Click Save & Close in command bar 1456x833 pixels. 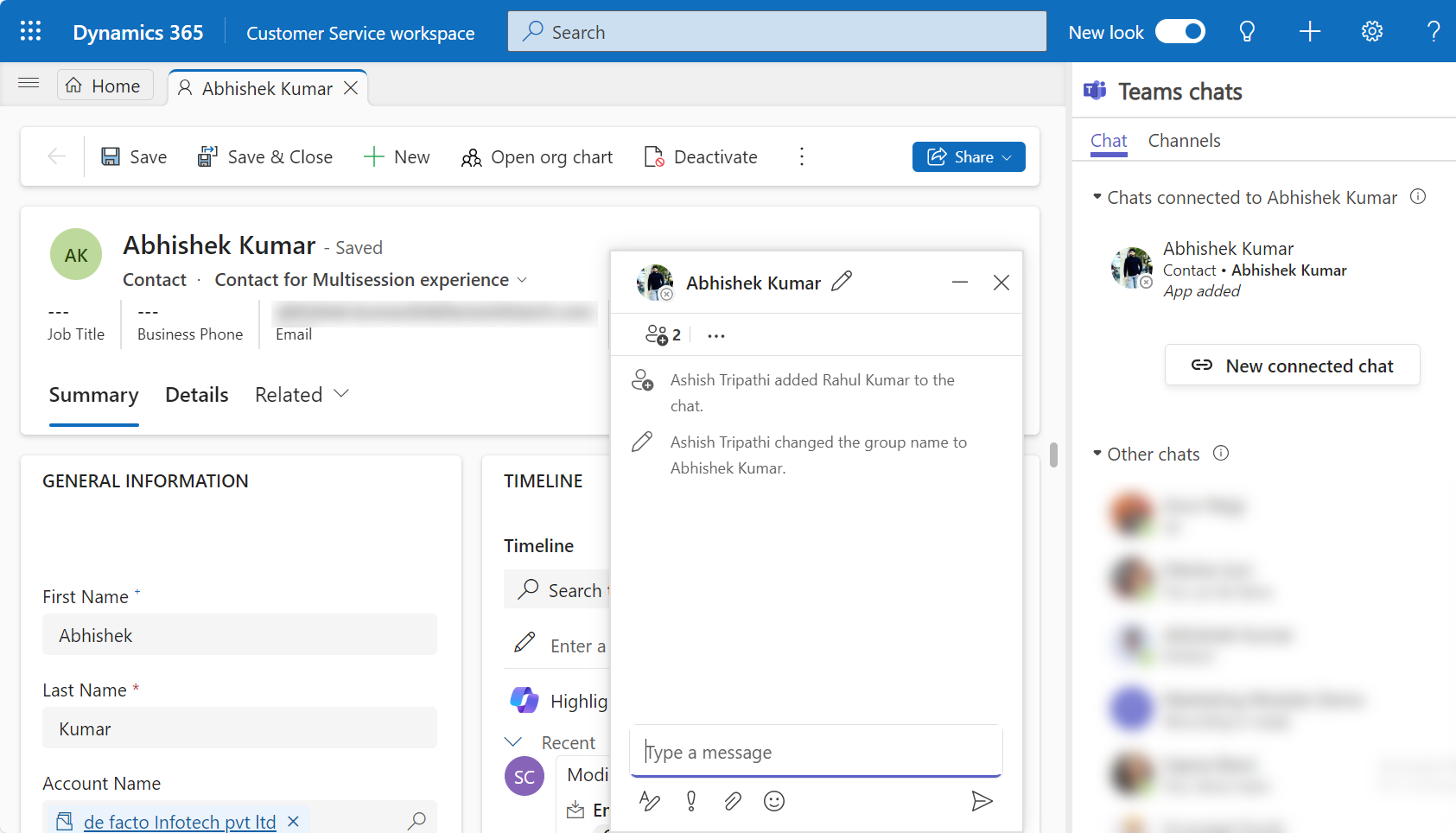[x=265, y=157]
